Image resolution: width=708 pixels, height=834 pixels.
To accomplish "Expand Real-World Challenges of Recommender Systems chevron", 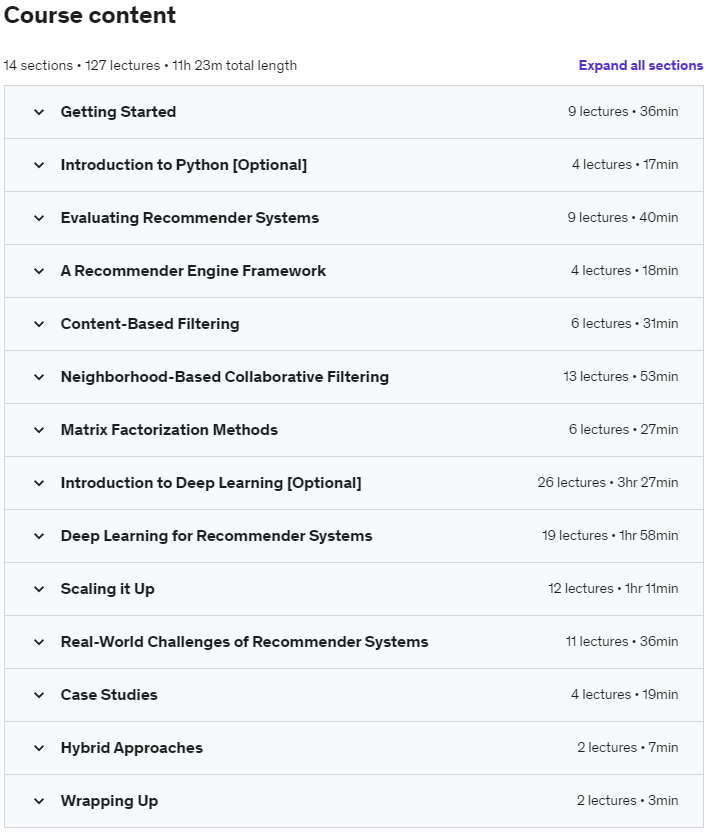I will point(39,642).
